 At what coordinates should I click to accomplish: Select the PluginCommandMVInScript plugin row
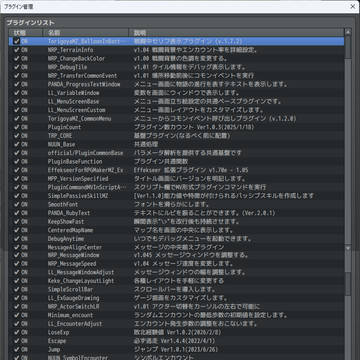(x=177, y=187)
